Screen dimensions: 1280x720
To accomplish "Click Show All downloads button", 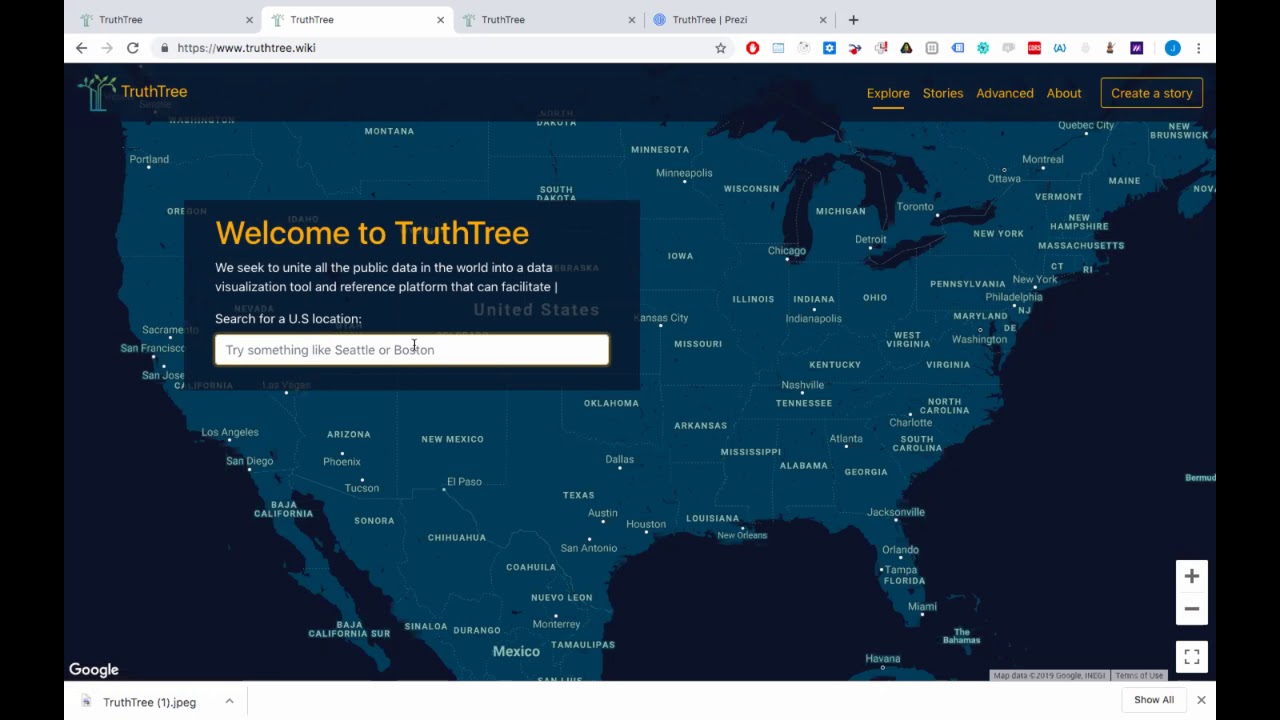I will 1154,700.
